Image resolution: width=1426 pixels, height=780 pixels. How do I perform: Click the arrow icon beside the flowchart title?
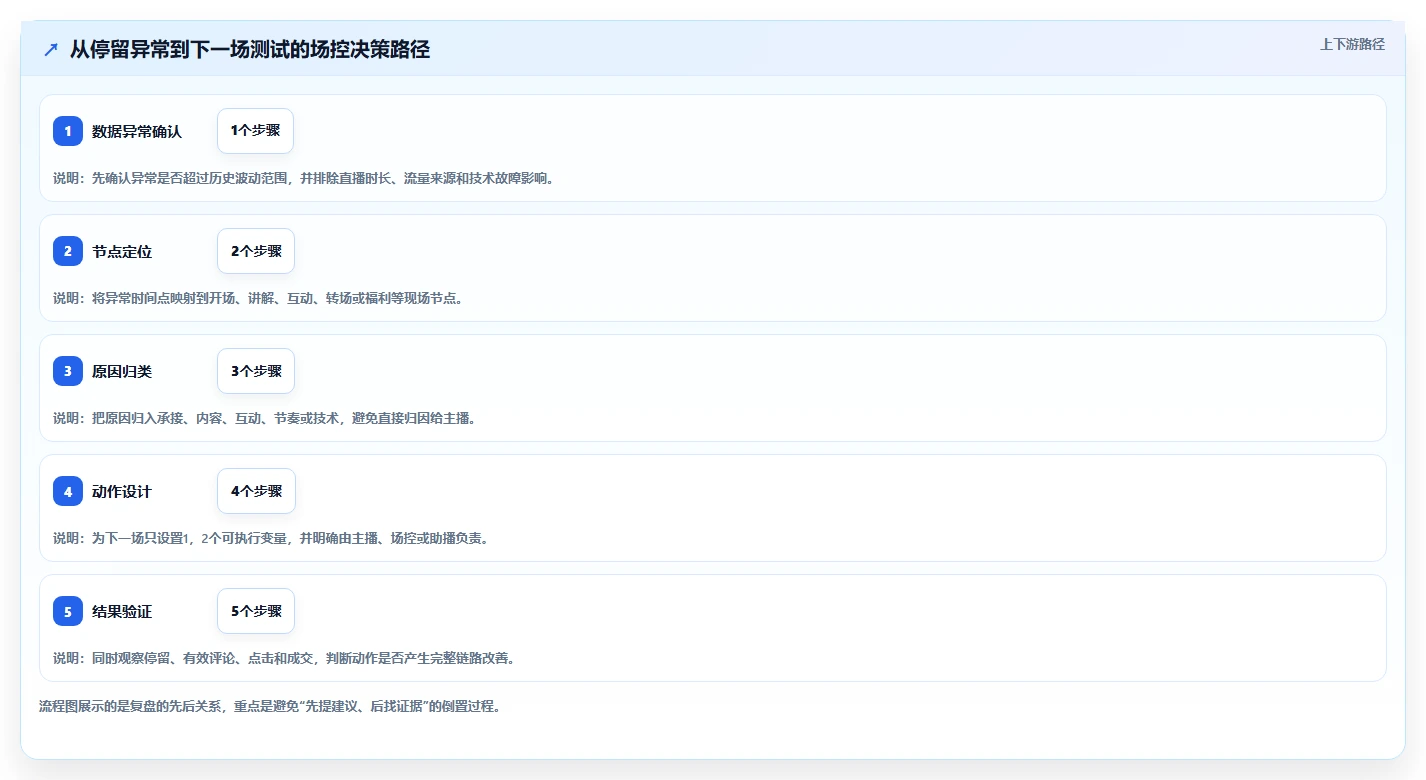click(x=51, y=49)
